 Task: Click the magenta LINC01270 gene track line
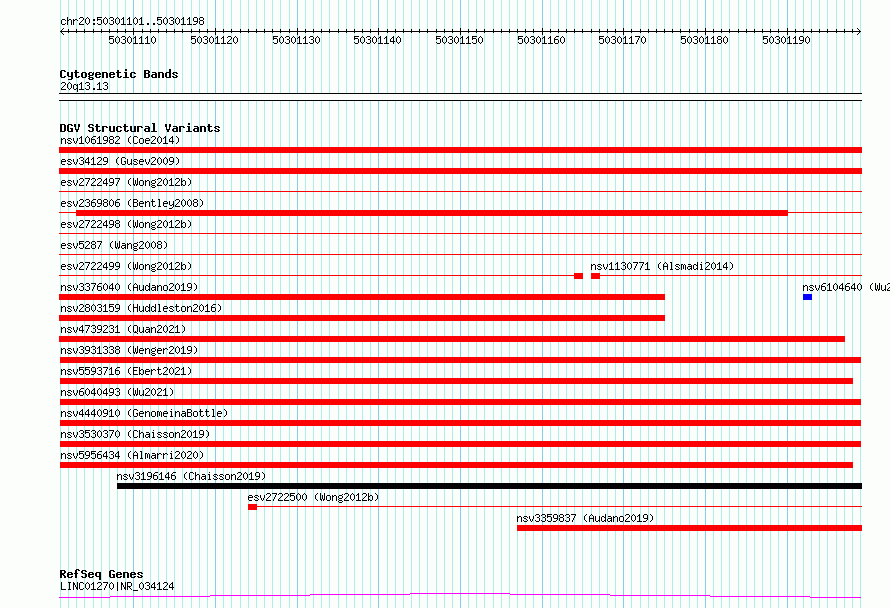(460, 595)
